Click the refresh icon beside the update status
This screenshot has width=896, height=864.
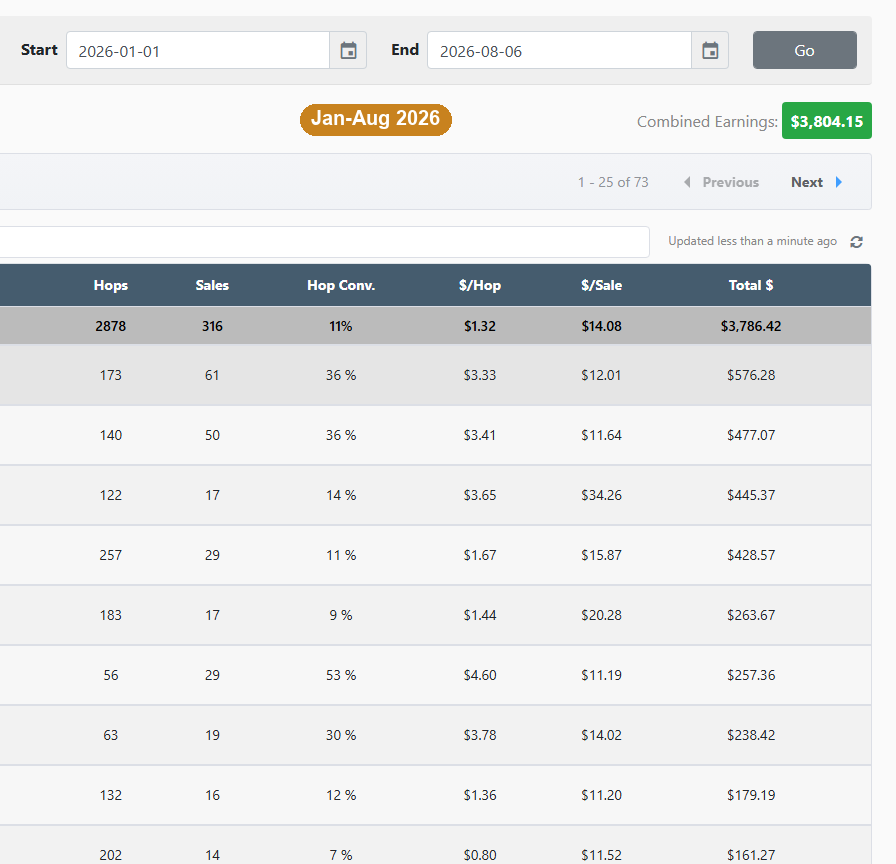(856, 242)
